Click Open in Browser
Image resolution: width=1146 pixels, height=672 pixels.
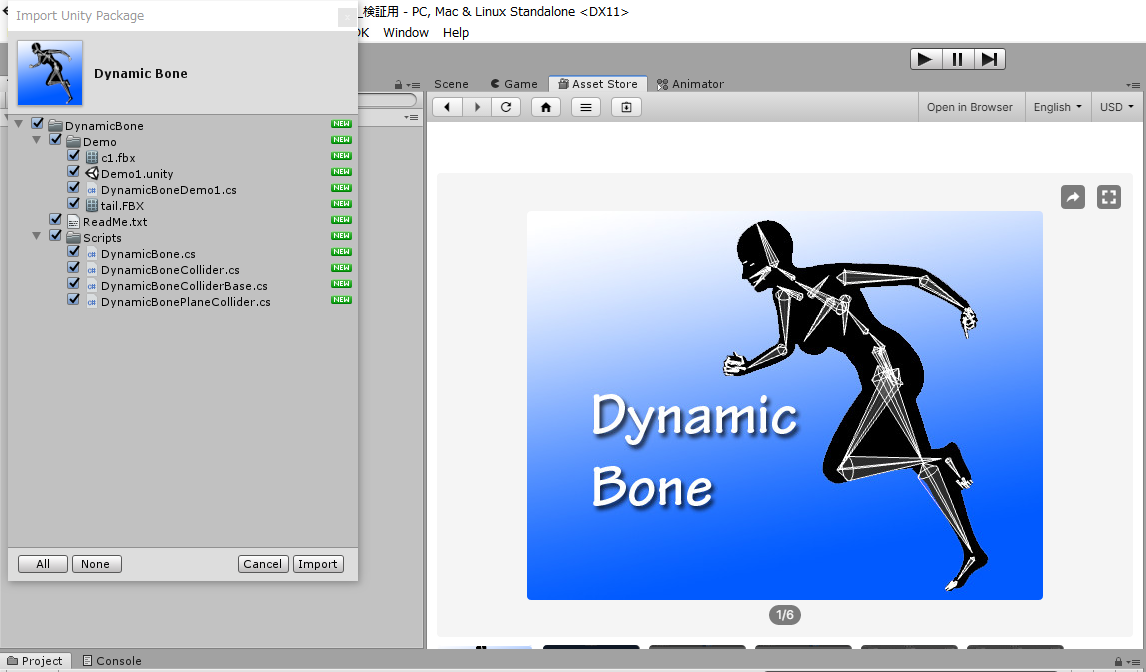[x=970, y=107]
